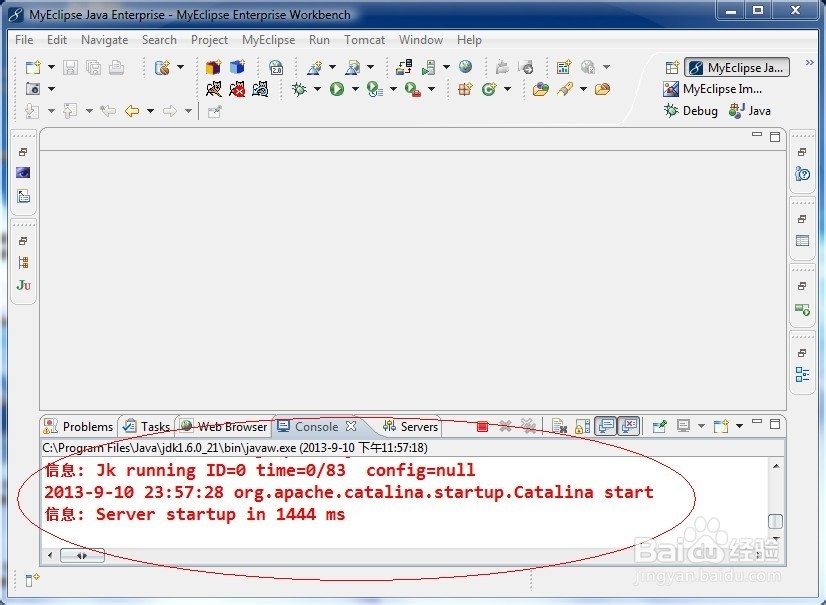Open the Display Selected Console dropdown

[x=701, y=426]
